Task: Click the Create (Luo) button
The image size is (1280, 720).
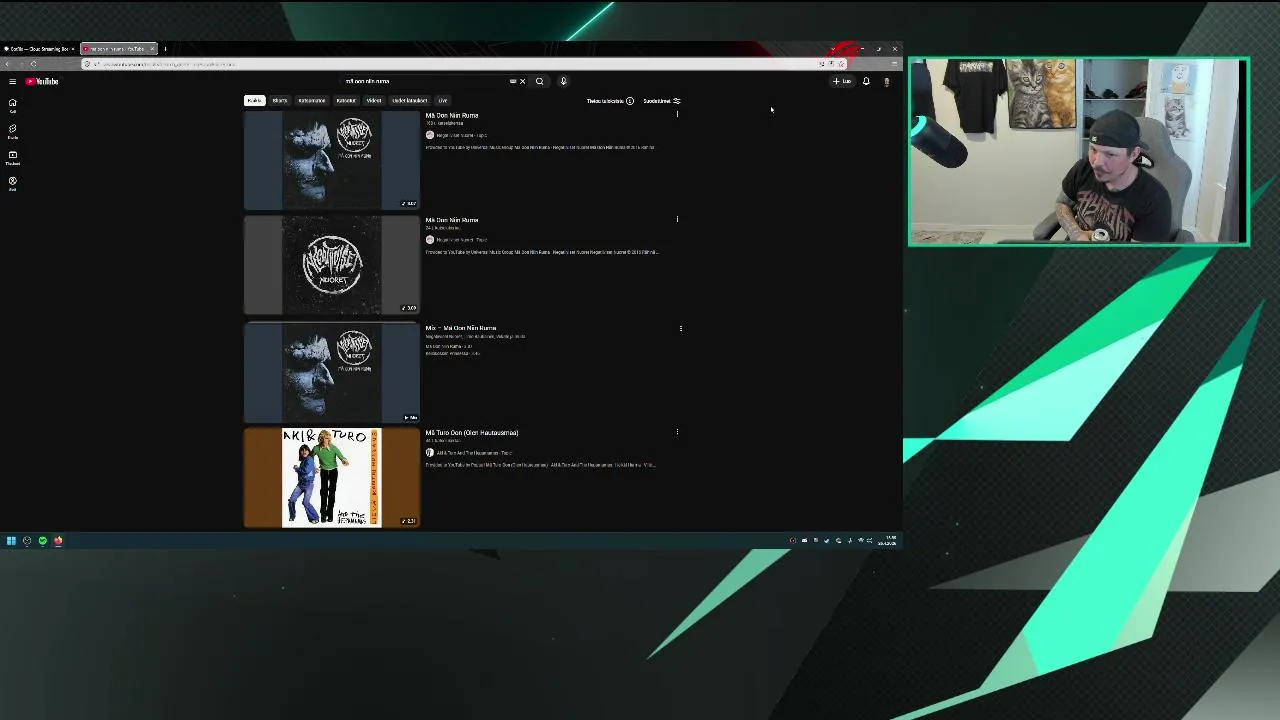Action: tap(842, 81)
